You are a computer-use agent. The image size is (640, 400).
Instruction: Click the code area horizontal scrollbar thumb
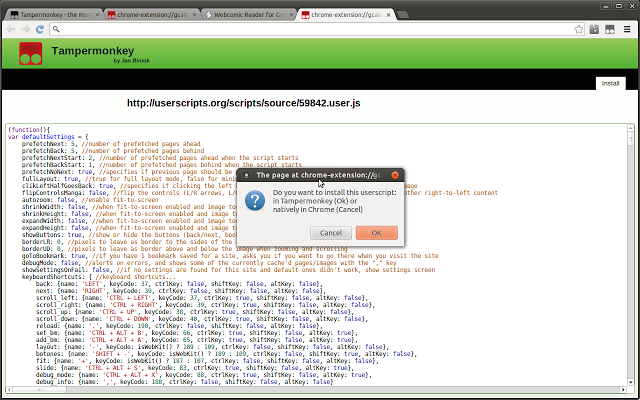[40, 389]
